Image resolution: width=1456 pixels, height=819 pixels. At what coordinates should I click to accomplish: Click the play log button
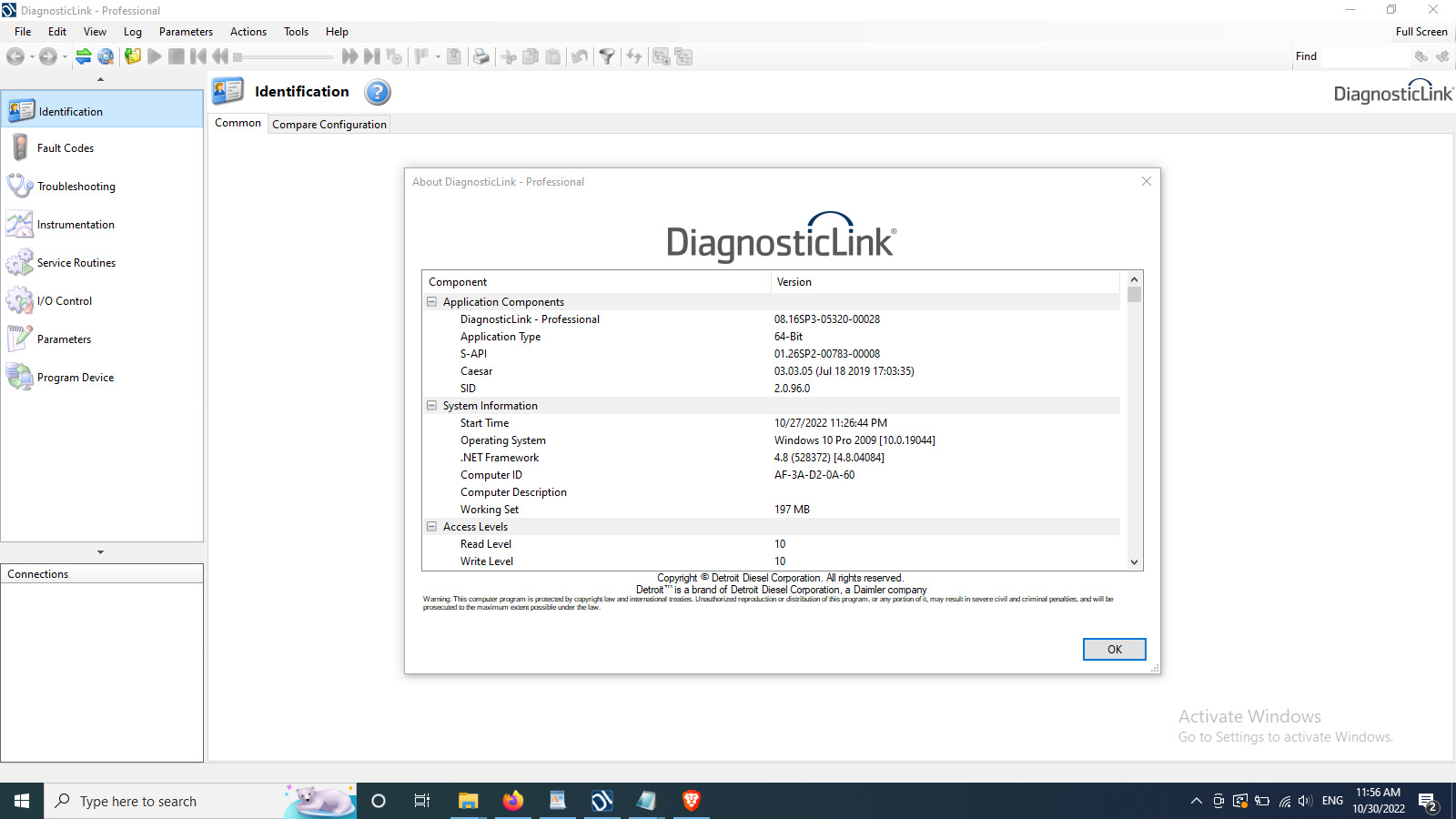pyautogui.click(x=155, y=56)
